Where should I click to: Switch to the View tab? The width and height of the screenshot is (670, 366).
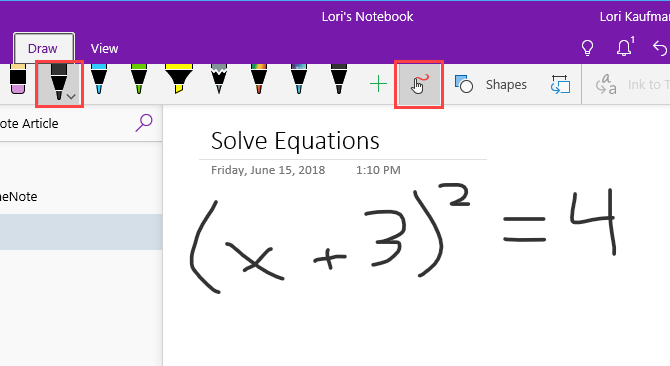(x=104, y=49)
